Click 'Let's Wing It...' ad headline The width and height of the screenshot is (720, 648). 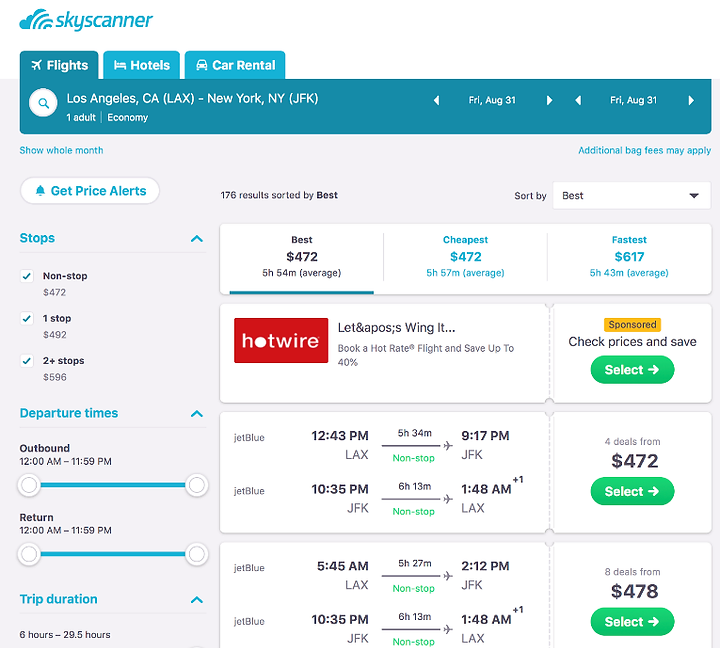(x=396, y=327)
